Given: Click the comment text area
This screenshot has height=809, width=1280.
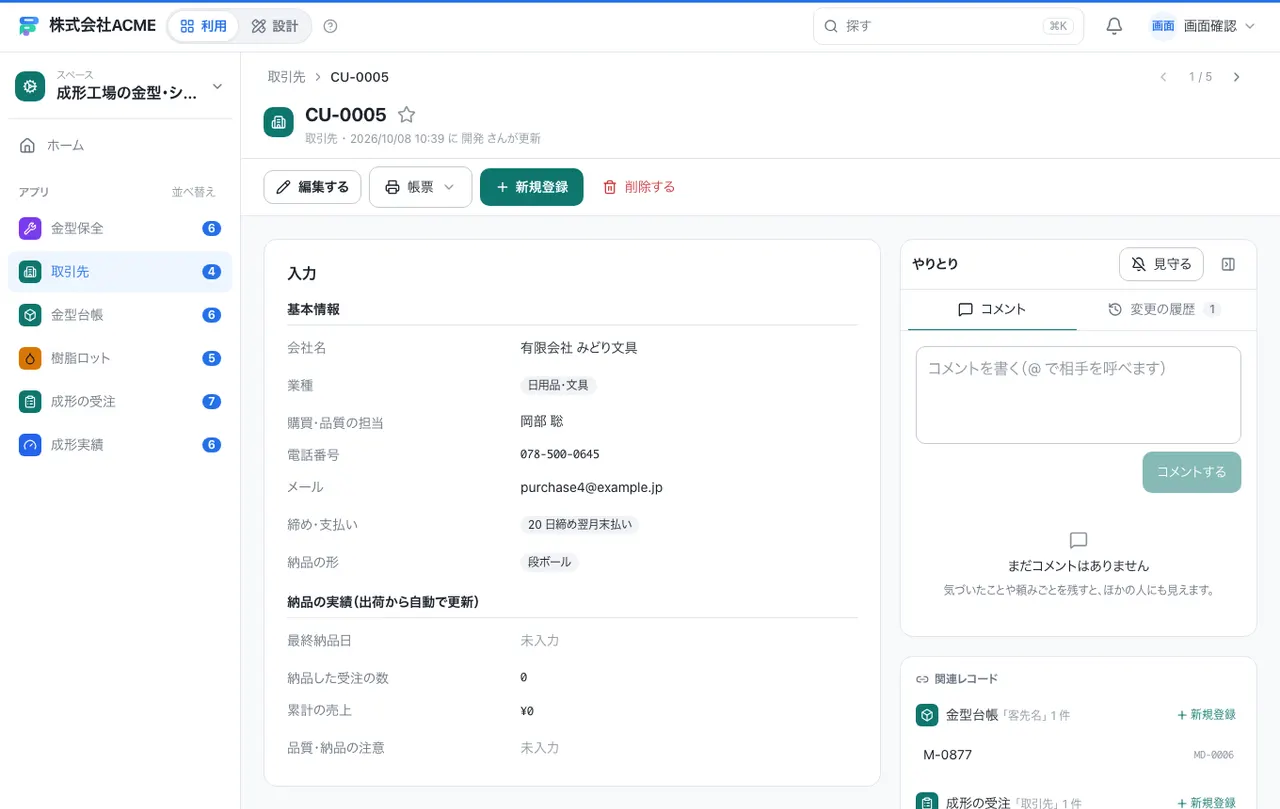Looking at the screenshot, I should pos(1078,395).
